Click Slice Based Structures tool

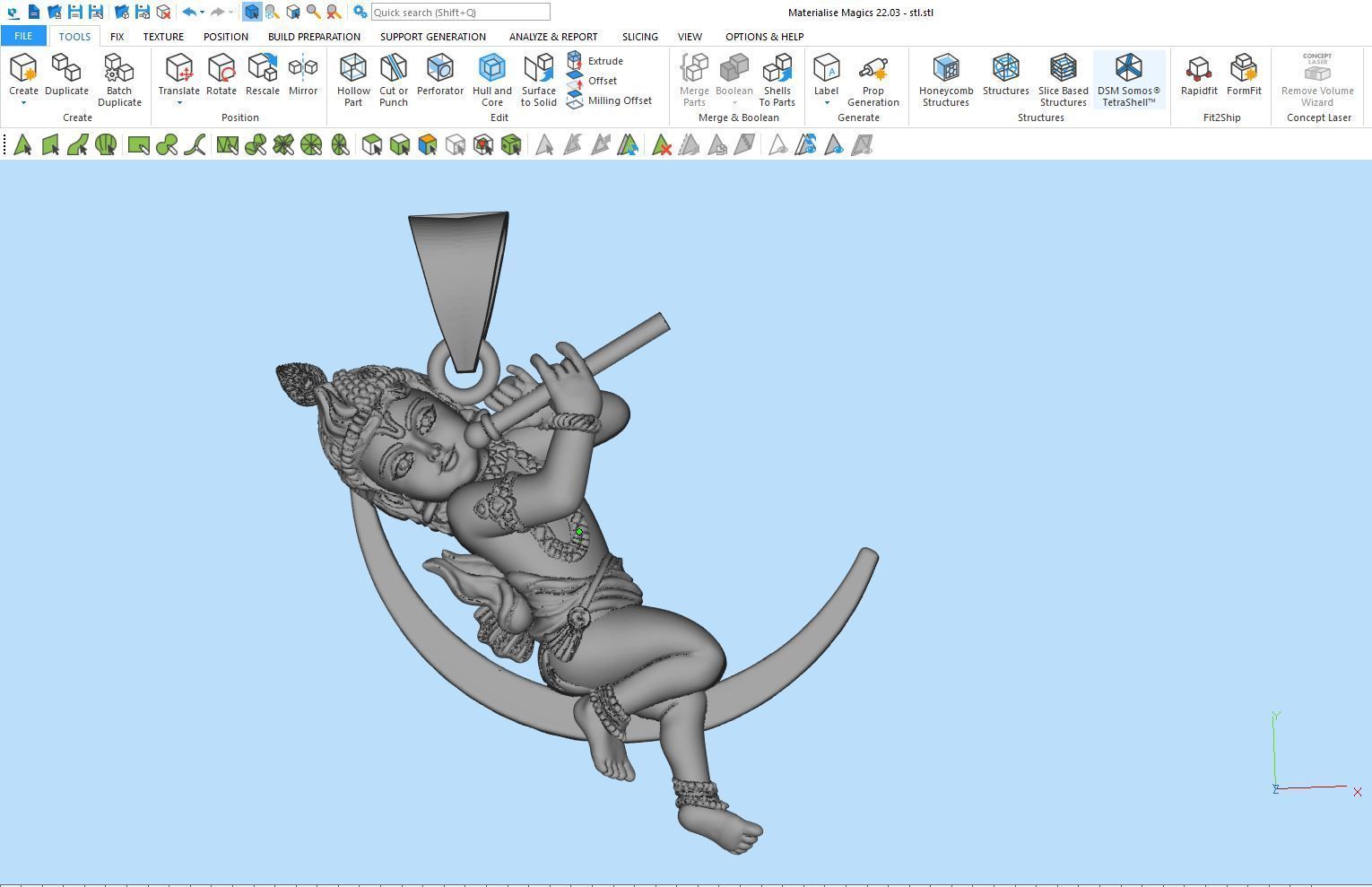click(1064, 80)
